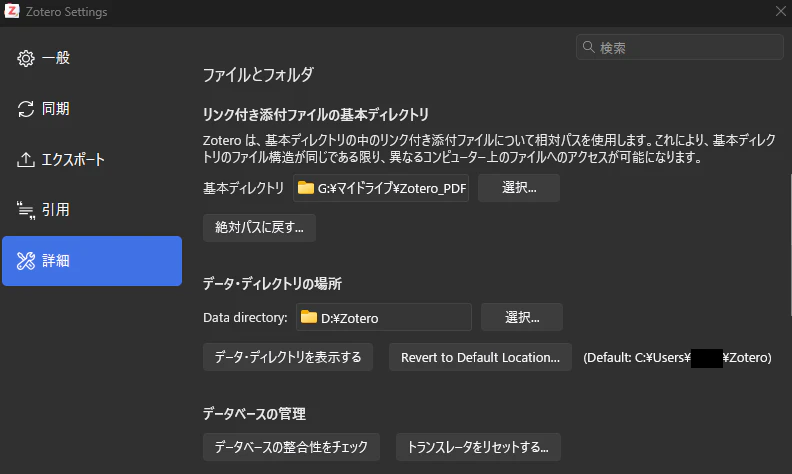Click the データ・ディレクトリの場所 heading
792x474 pixels.
(272, 283)
